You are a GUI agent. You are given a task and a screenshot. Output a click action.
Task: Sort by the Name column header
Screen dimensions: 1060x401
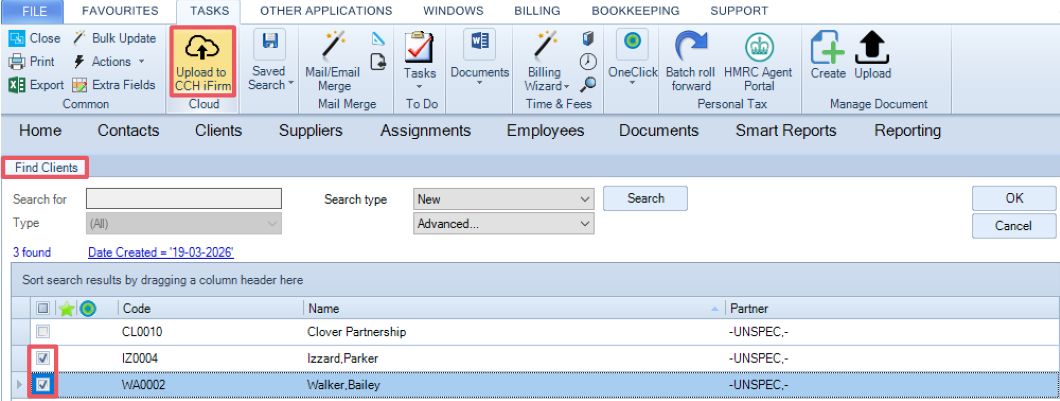513,308
